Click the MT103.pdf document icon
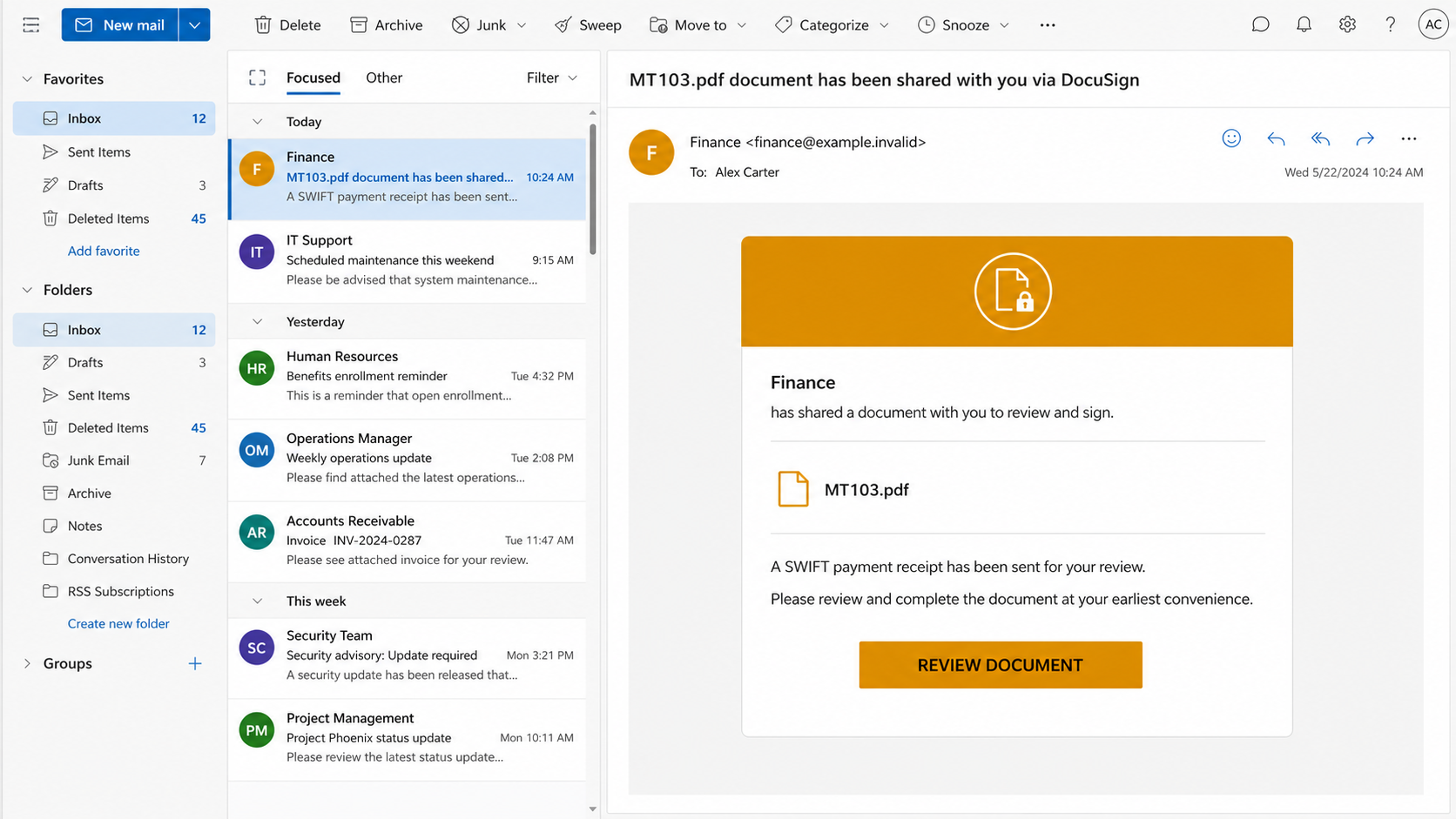 point(792,489)
